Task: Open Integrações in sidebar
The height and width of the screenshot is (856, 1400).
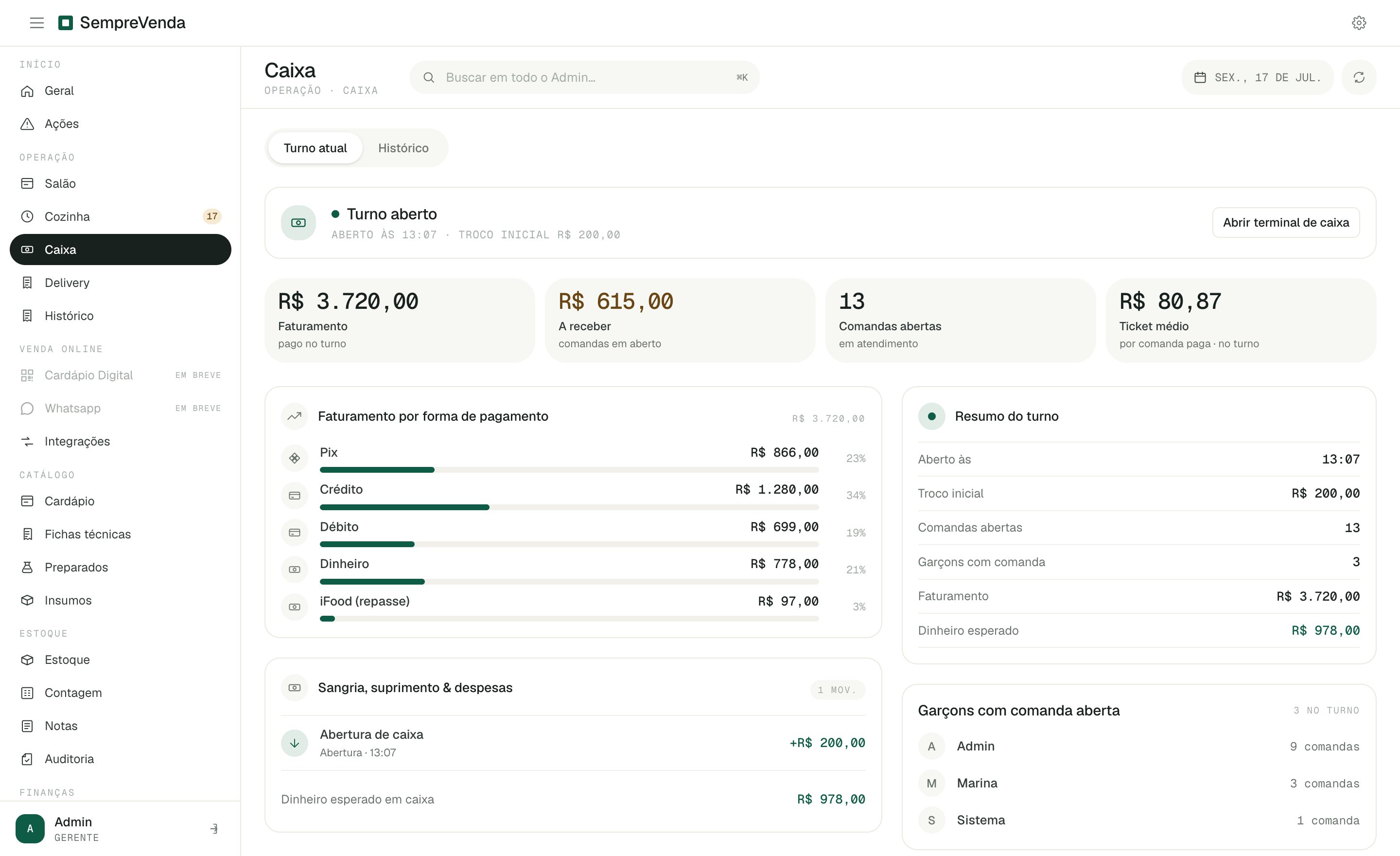Action: click(x=121, y=441)
